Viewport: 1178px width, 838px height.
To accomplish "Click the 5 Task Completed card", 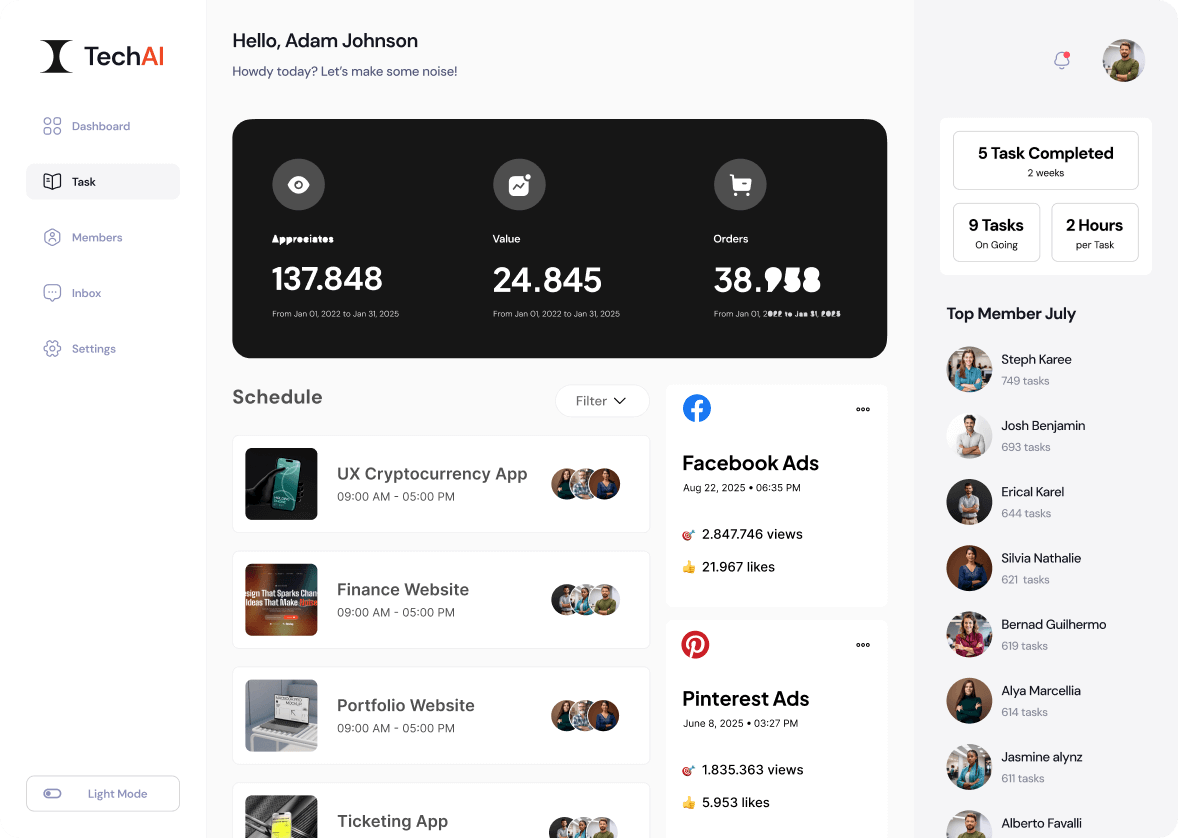I will coord(1045,160).
